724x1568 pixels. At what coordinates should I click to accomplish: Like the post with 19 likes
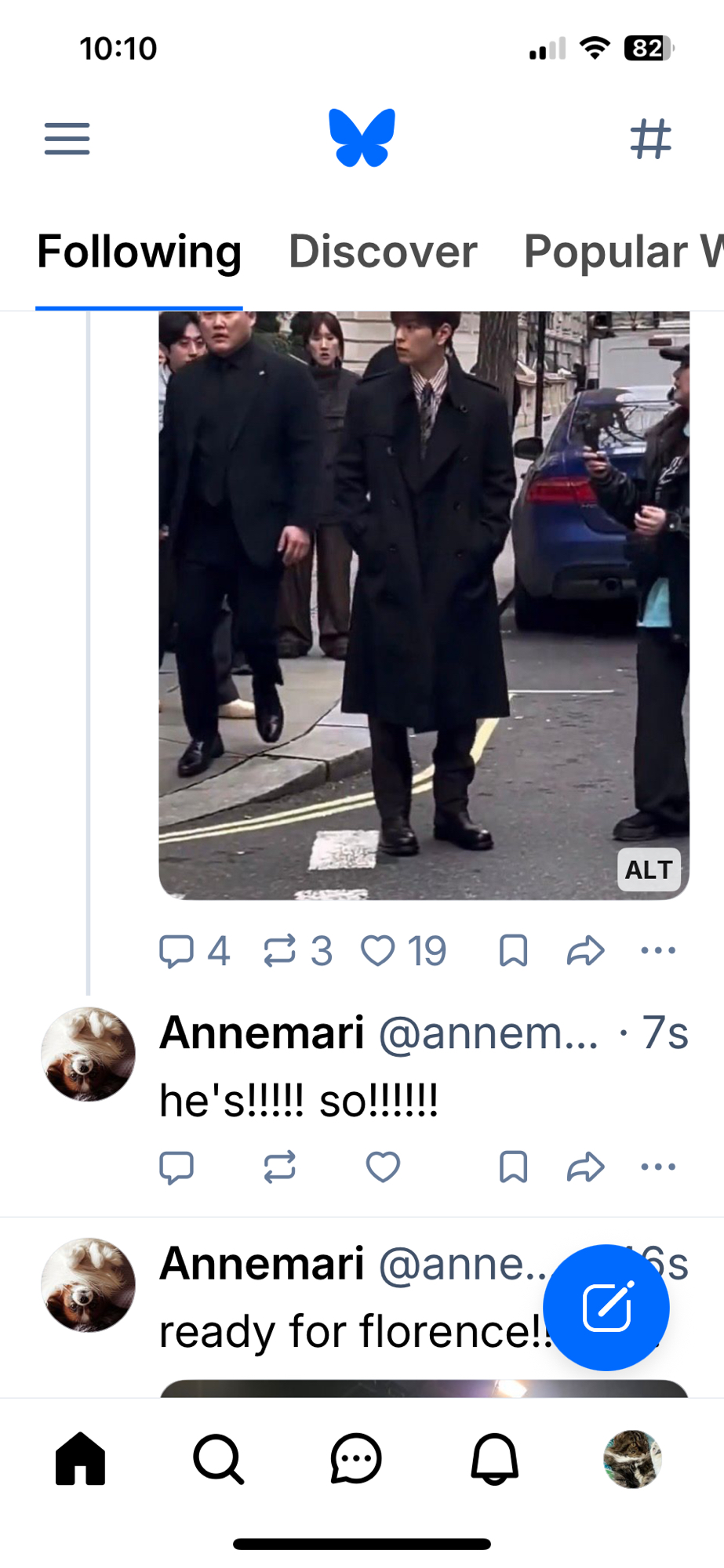pos(378,951)
